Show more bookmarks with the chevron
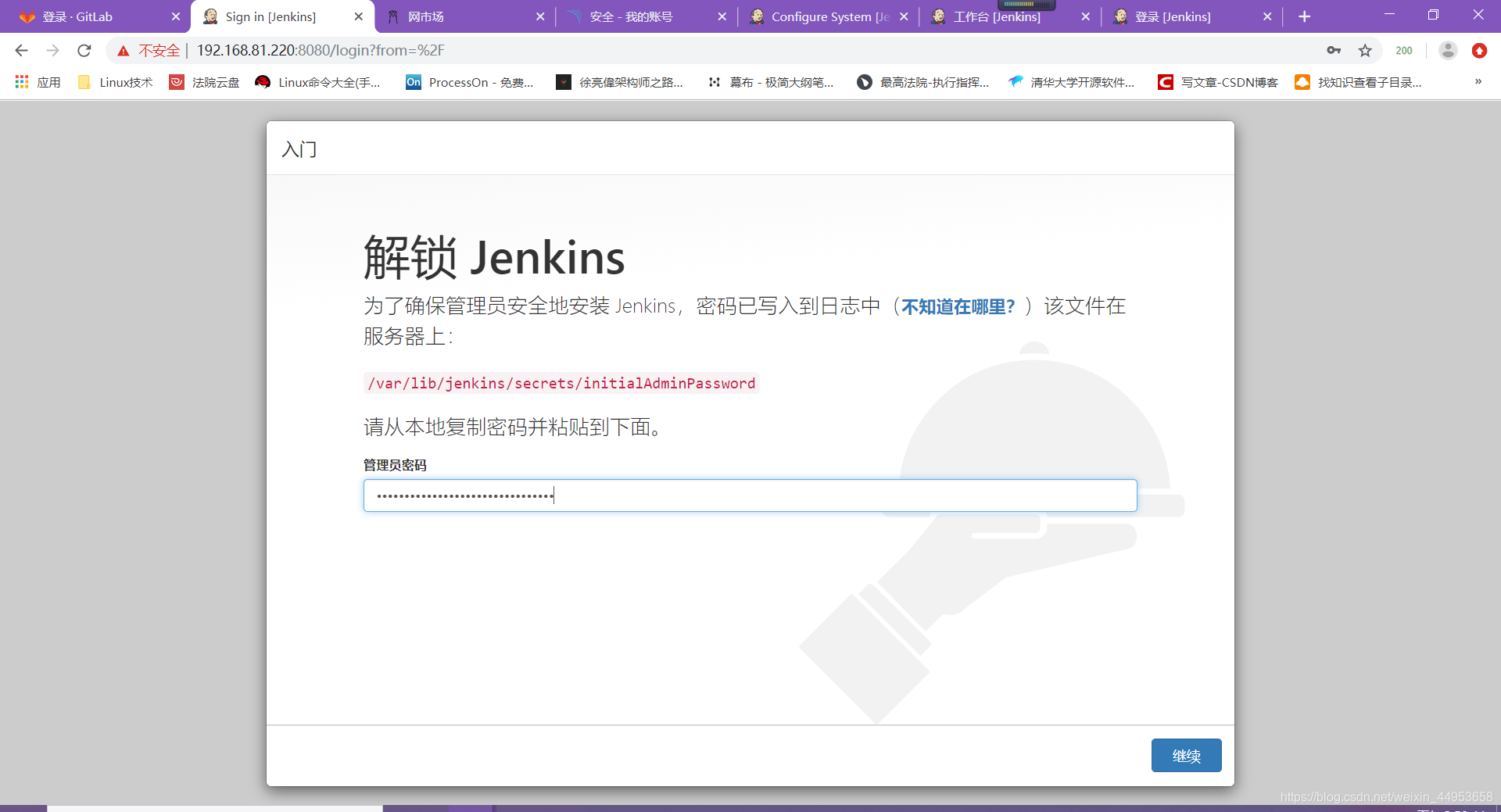The height and width of the screenshot is (812, 1501). pyautogui.click(x=1478, y=82)
